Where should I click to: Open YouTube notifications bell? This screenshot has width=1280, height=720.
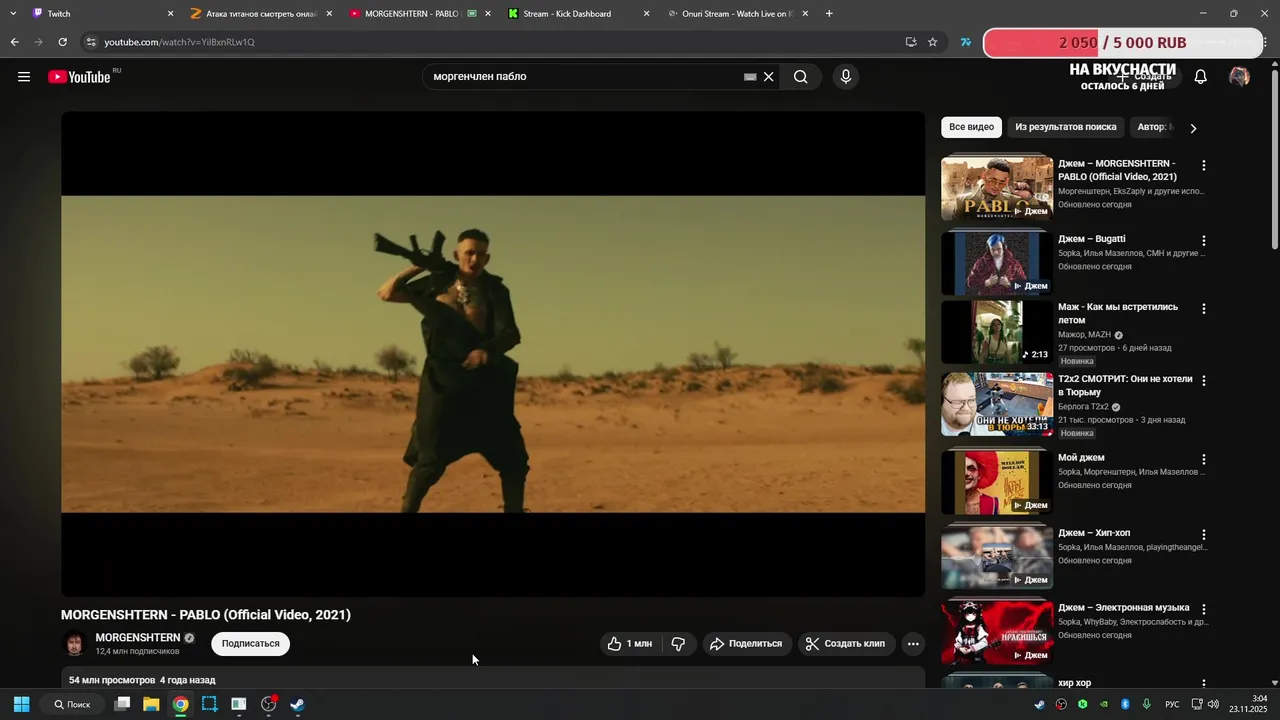[x=1201, y=77]
